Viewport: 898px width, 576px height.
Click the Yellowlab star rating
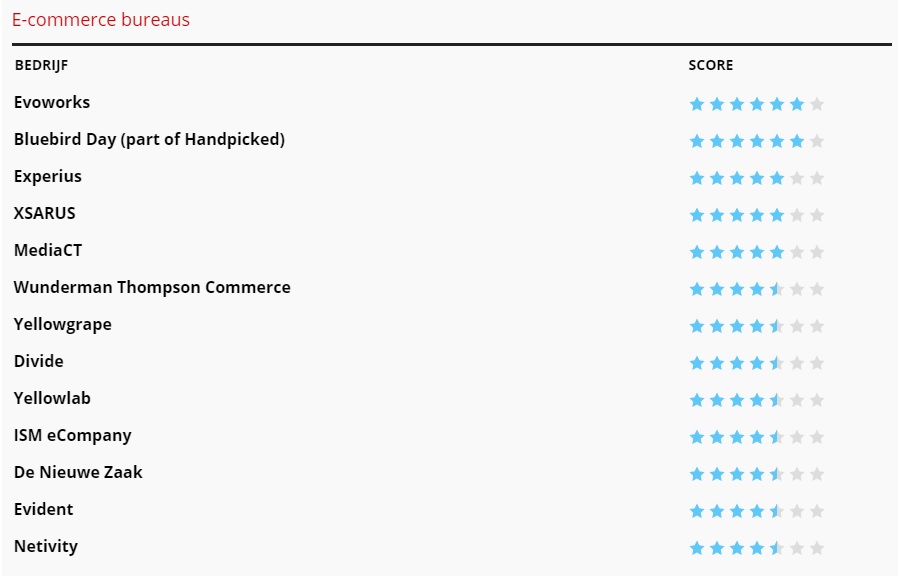tap(757, 400)
